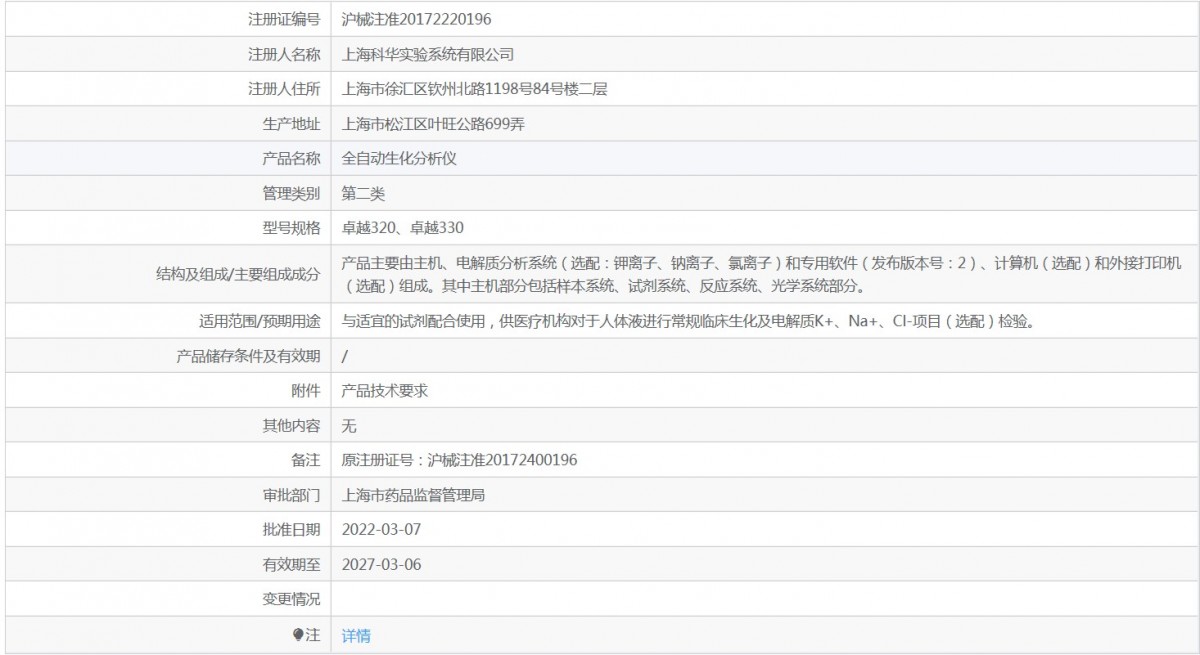Click the composition text starting 产品主要由主机
This screenshot has width=1200, height=655.
761,274
